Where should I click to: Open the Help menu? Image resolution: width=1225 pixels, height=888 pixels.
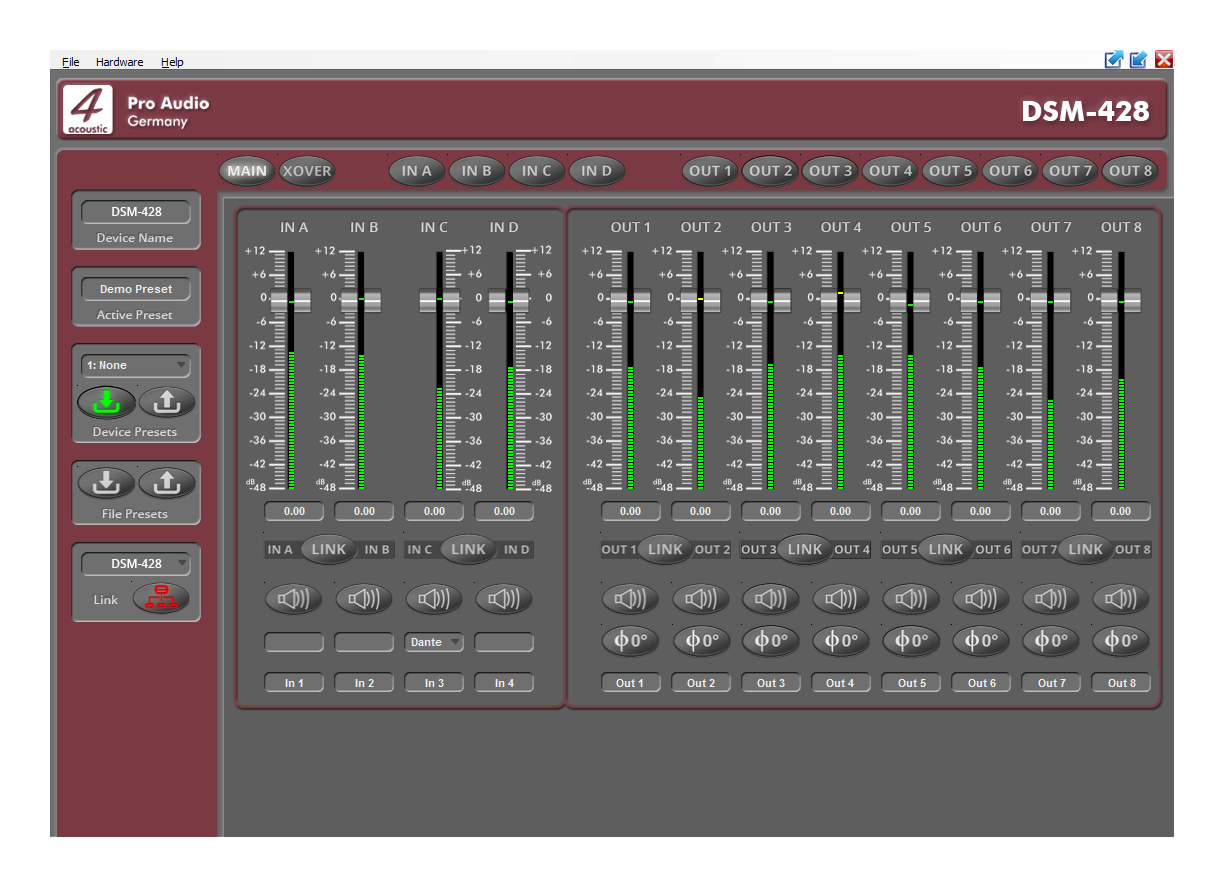pyautogui.click(x=172, y=62)
